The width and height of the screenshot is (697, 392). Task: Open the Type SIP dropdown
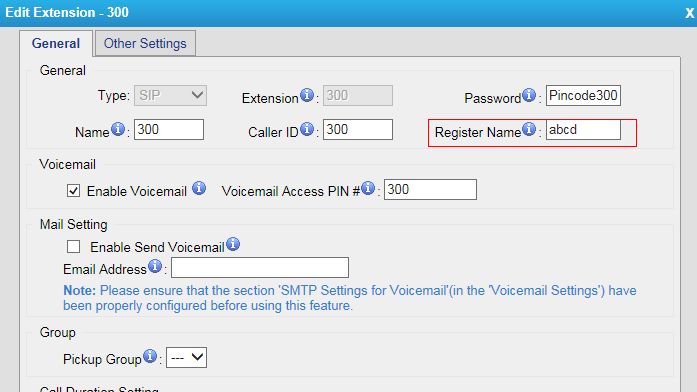[170, 96]
